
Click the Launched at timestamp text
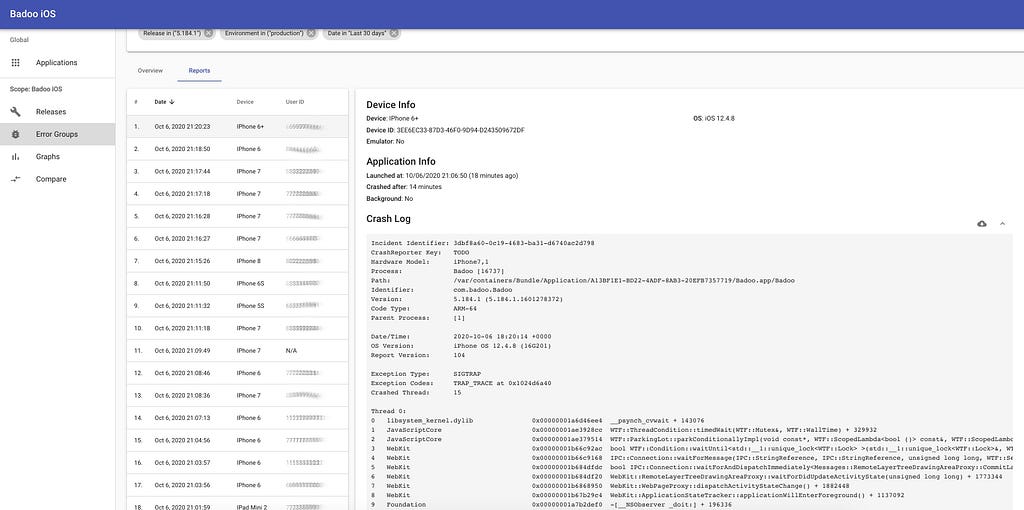pos(442,175)
